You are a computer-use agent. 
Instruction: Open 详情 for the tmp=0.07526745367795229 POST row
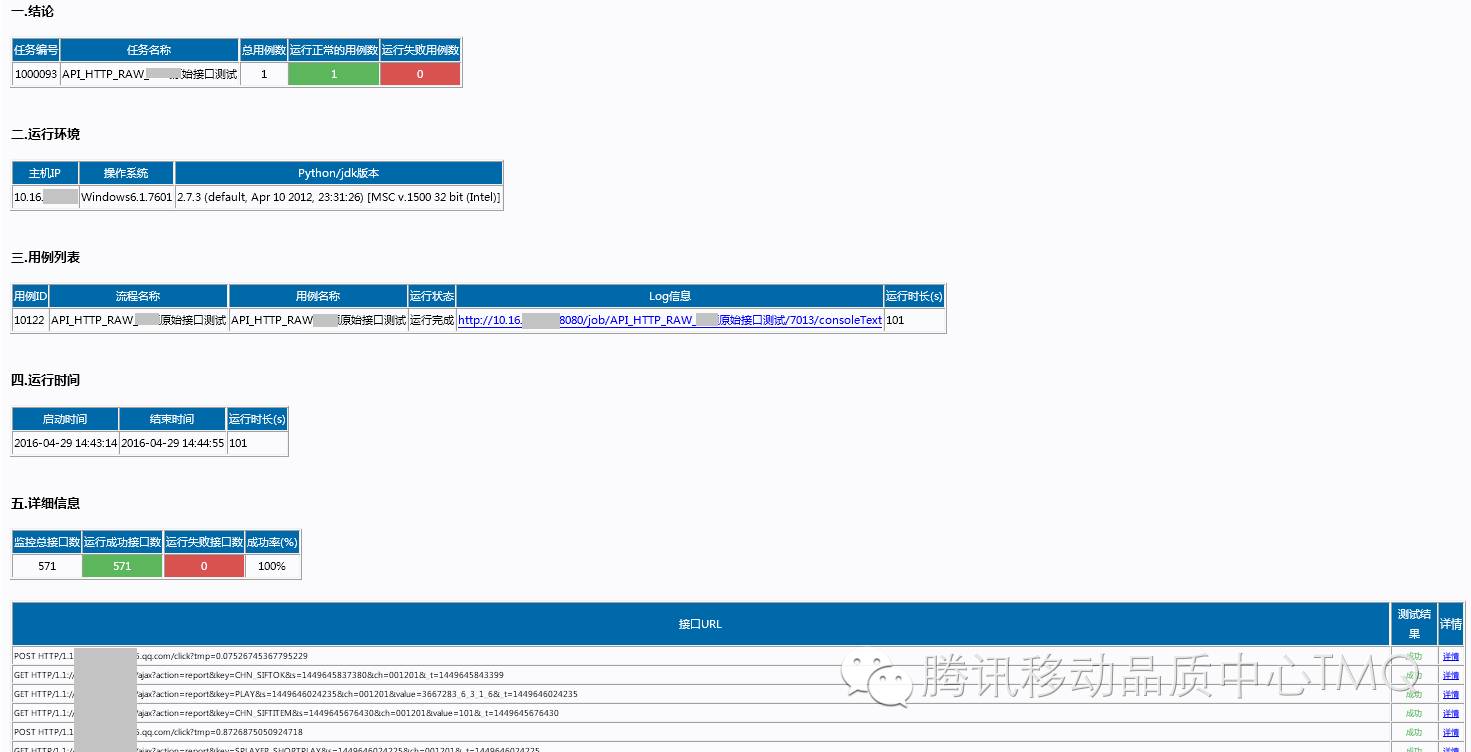pos(1450,657)
